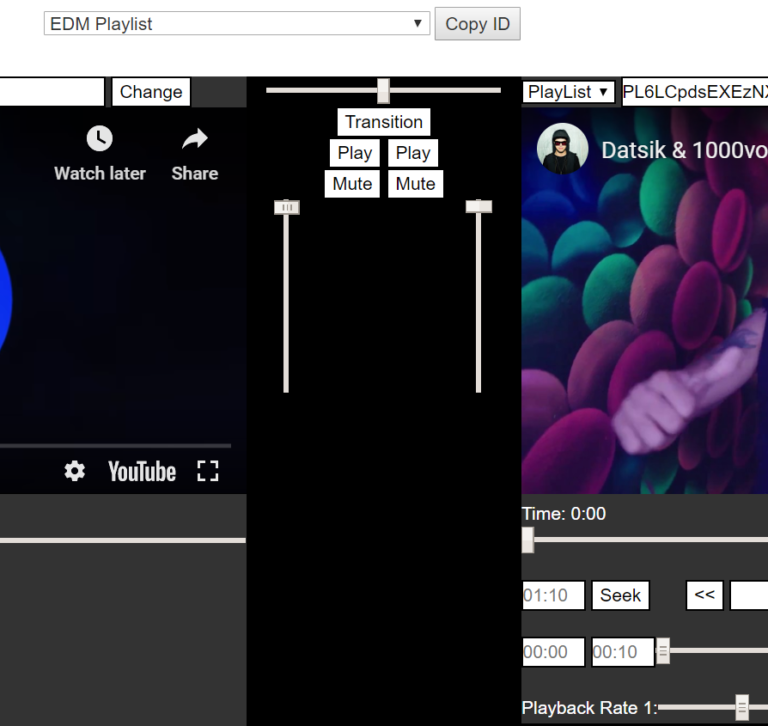Screen dimensions: 768x726
Task: Click the Watch later clock icon
Action: click(99, 139)
